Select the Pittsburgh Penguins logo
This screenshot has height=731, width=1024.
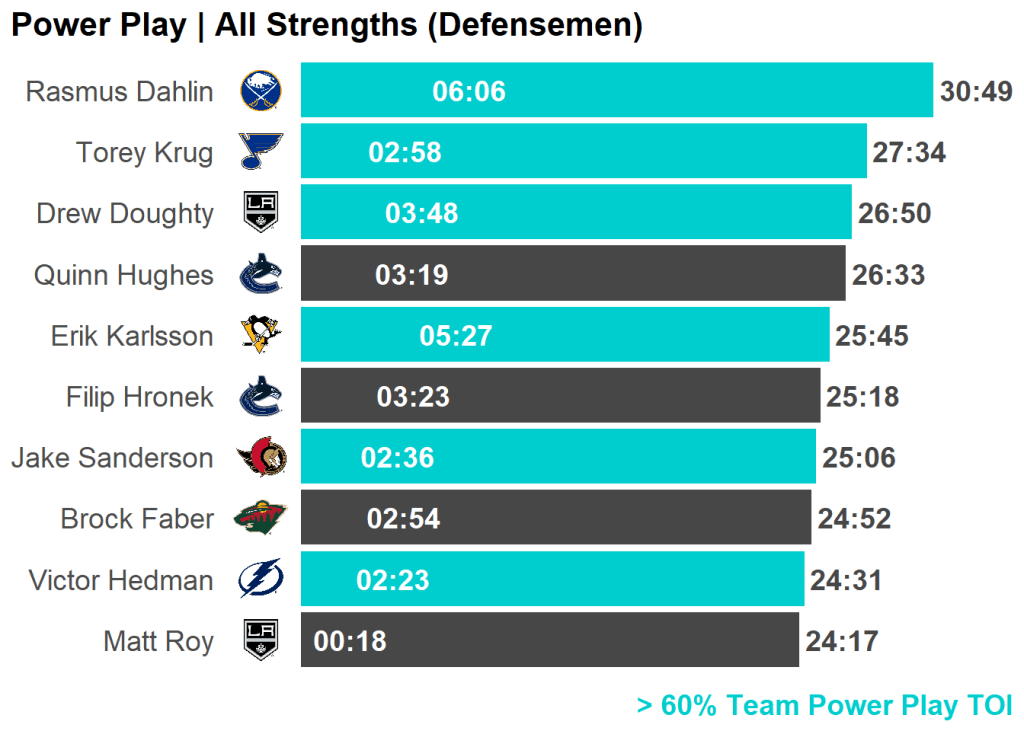[x=261, y=335]
